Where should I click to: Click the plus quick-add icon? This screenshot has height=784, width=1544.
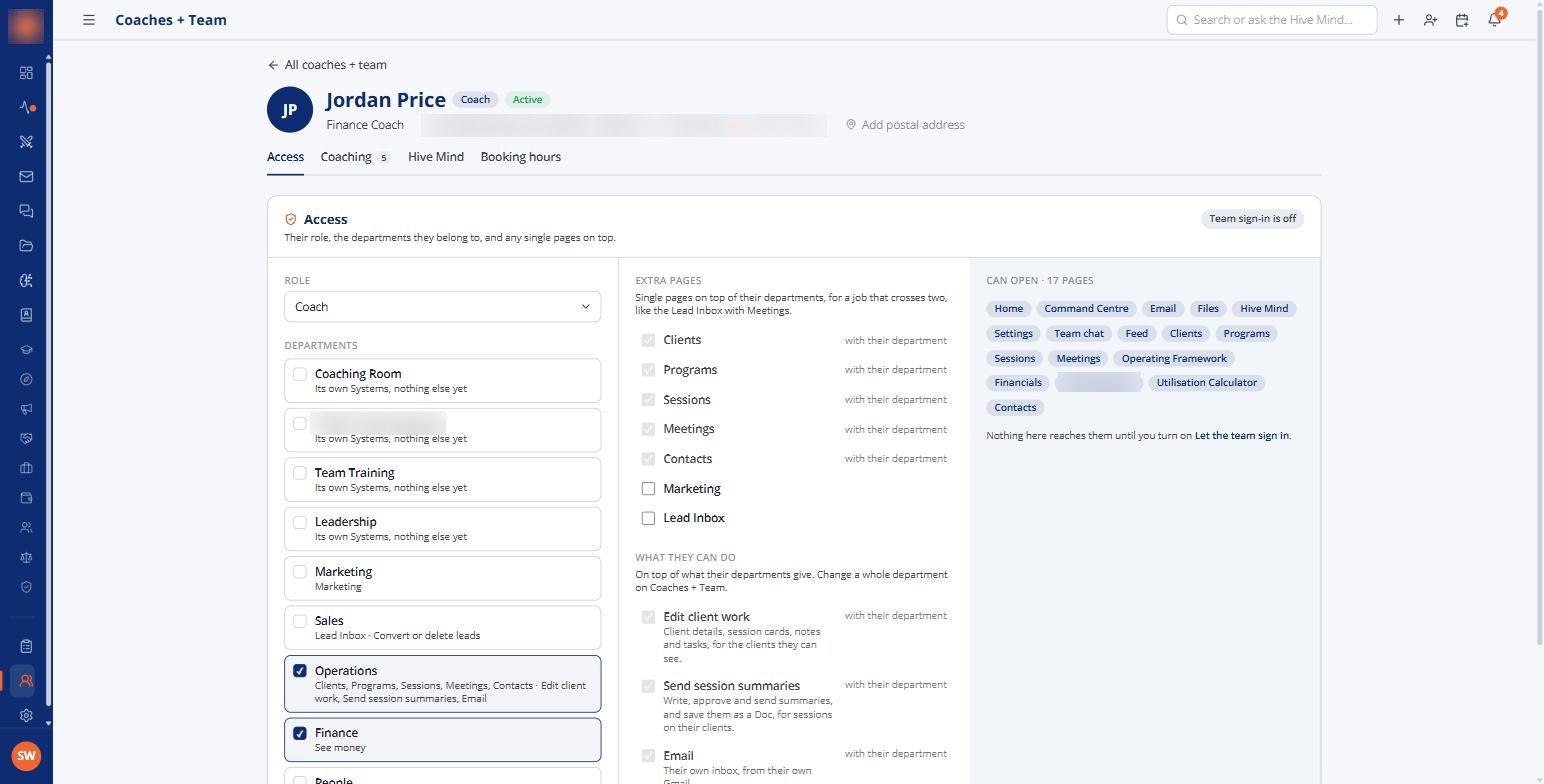pos(1398,20)
